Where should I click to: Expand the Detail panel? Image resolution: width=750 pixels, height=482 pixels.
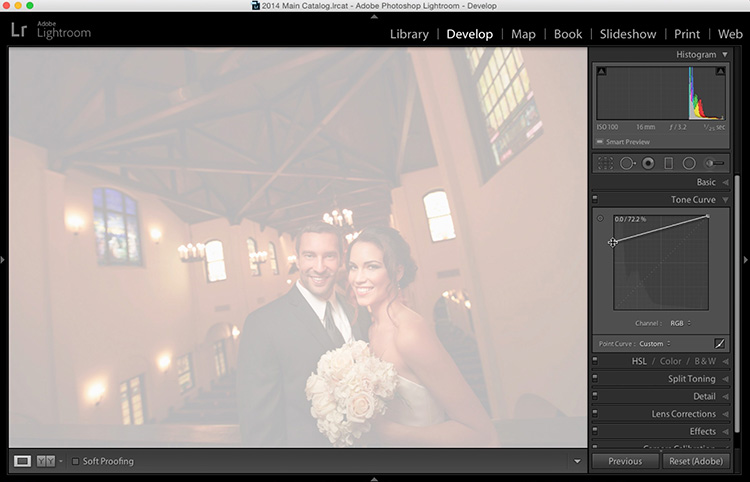point(725,396)
